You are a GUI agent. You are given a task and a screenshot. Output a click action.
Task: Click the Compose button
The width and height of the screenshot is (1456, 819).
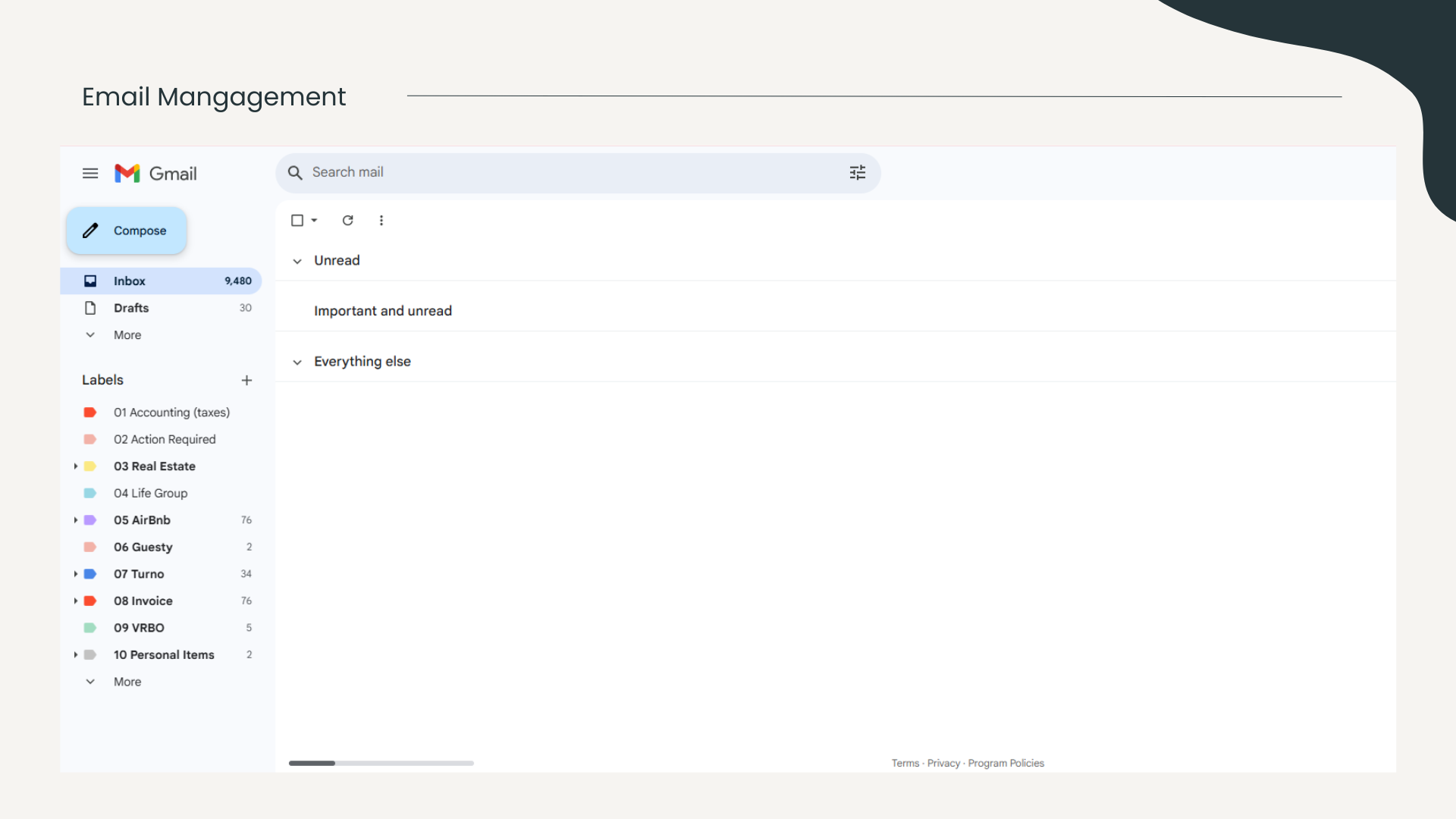coord(127,231)
